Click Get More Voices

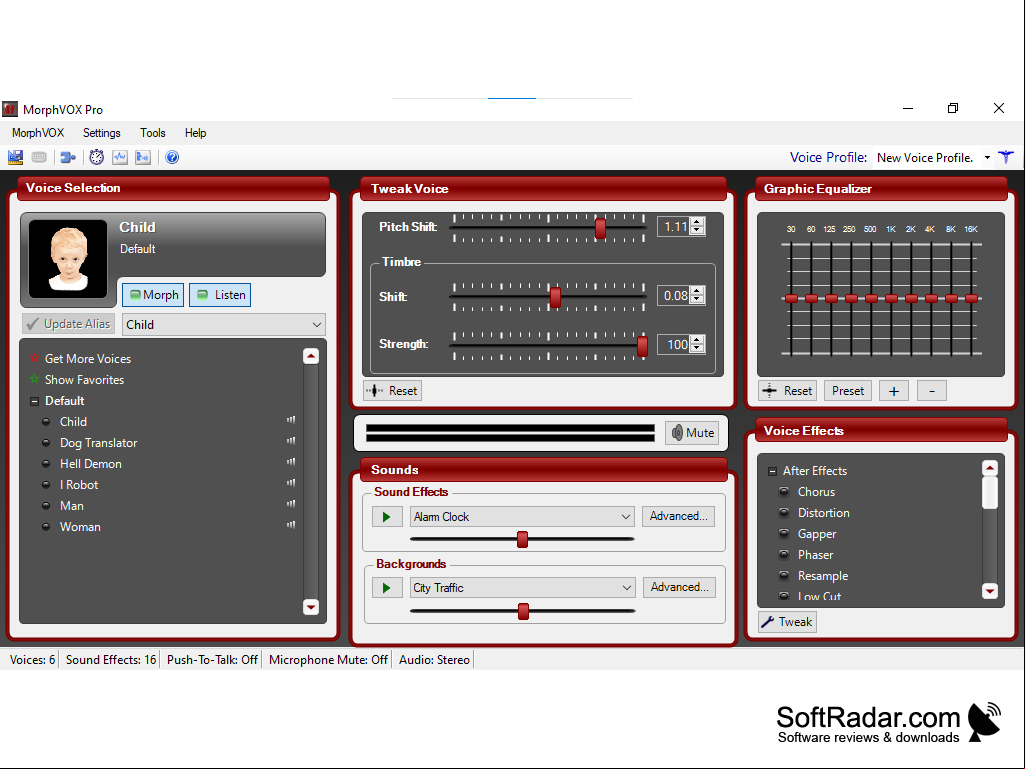click(88, 358)
